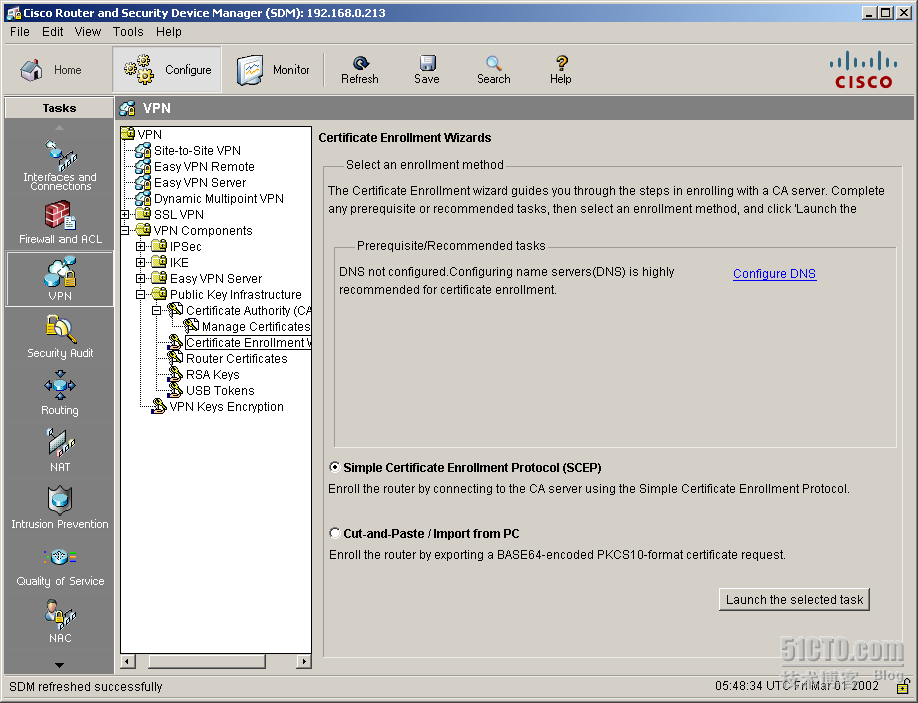Open the Help question mark icon
The image size is (918, 703).
[x=561, y=63]
